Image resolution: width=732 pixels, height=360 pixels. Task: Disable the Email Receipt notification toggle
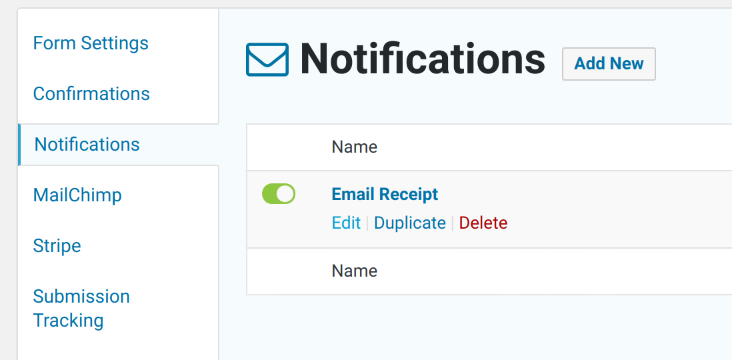tap(278, 194)
